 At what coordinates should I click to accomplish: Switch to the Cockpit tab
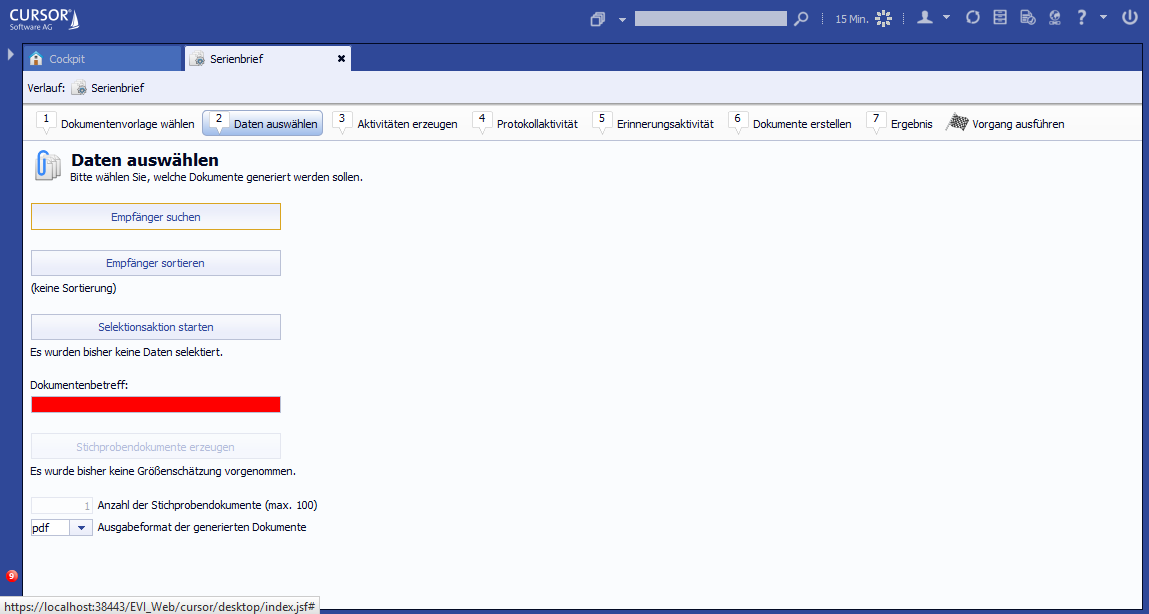[x=103, y=59]
